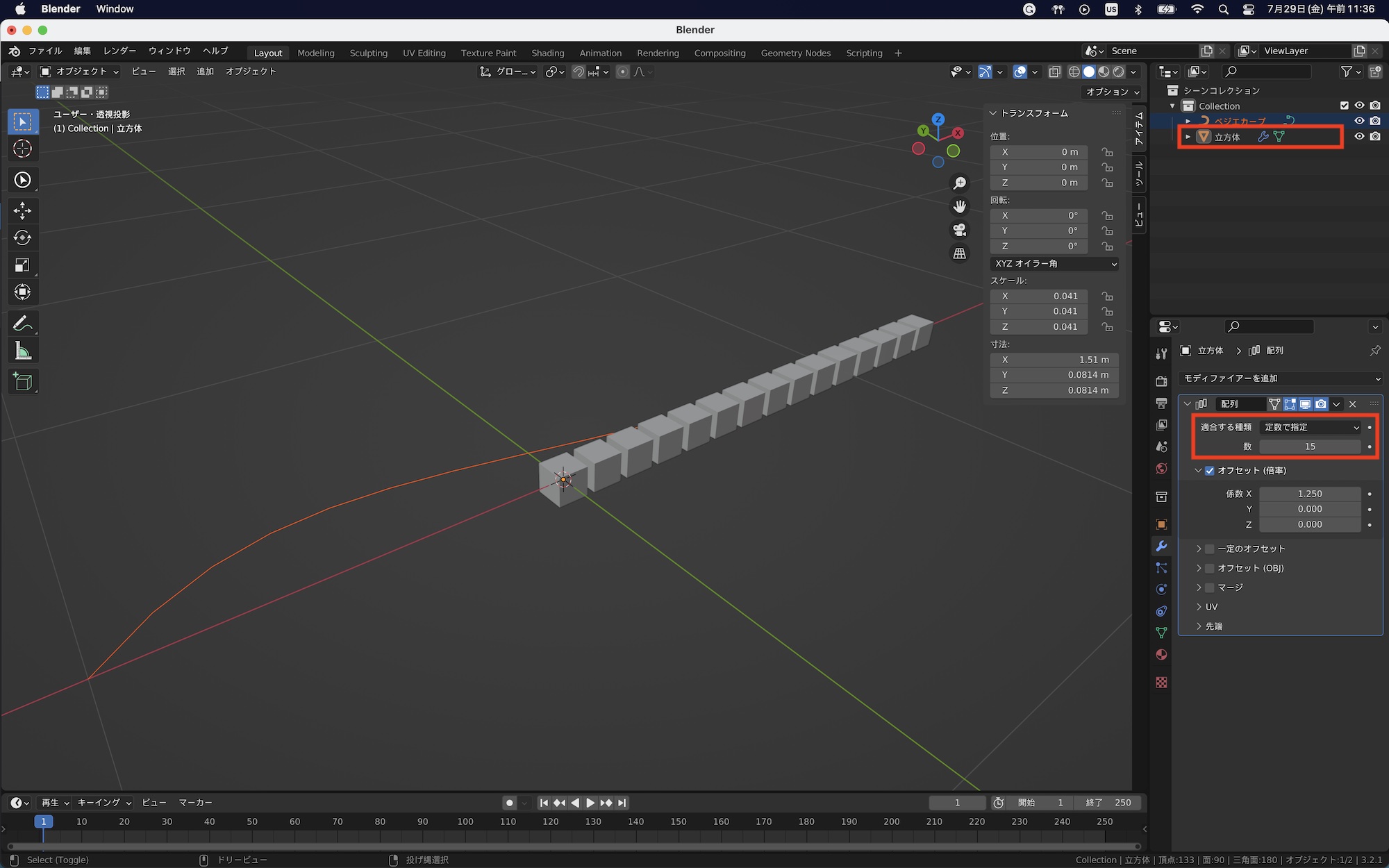Select the Scale tool
Viewport: 1389px width, 868px height.
tap(22, 265)
